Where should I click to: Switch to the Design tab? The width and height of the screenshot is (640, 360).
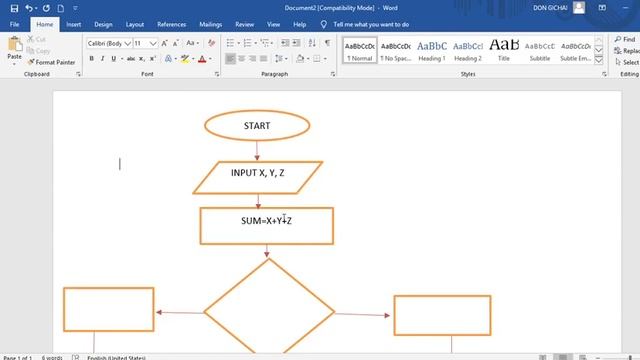103,24
